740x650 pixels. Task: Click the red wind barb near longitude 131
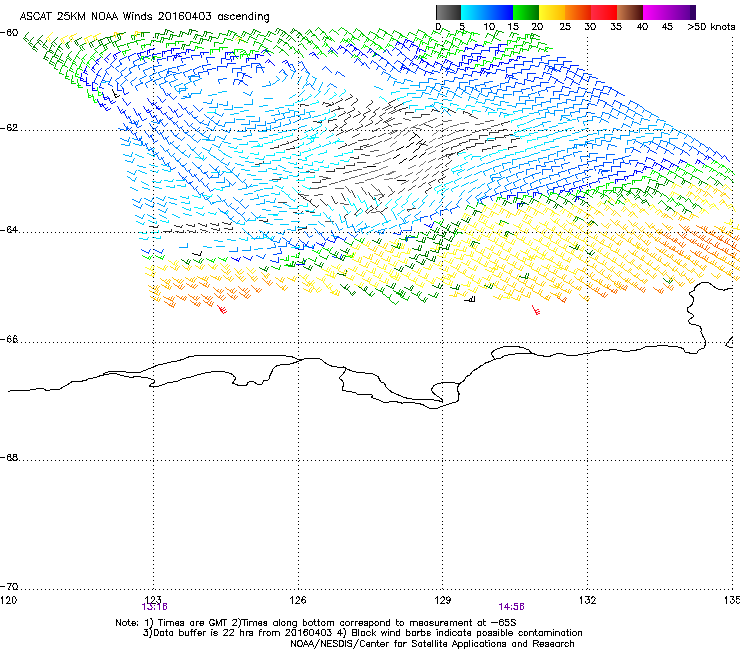click(536, 310)
